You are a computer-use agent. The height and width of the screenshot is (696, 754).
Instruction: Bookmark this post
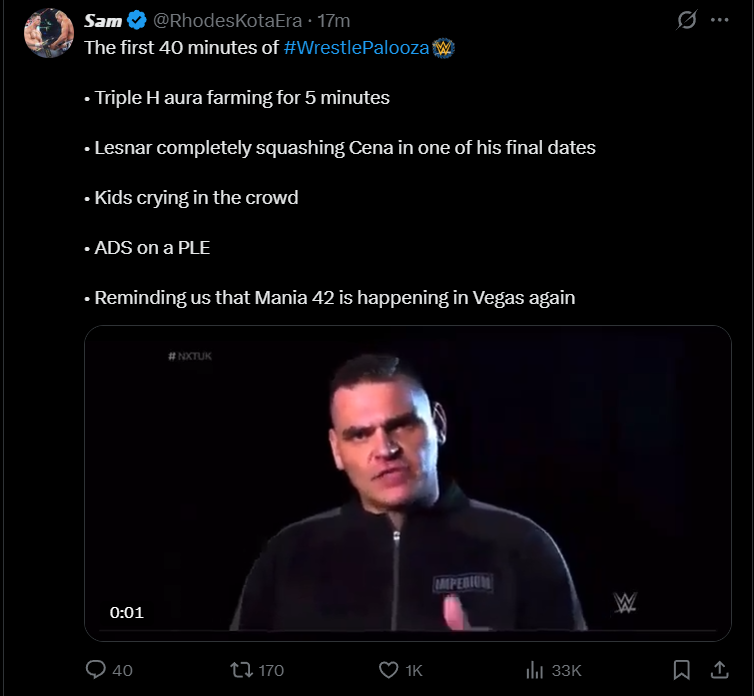(x=681, y=669)
